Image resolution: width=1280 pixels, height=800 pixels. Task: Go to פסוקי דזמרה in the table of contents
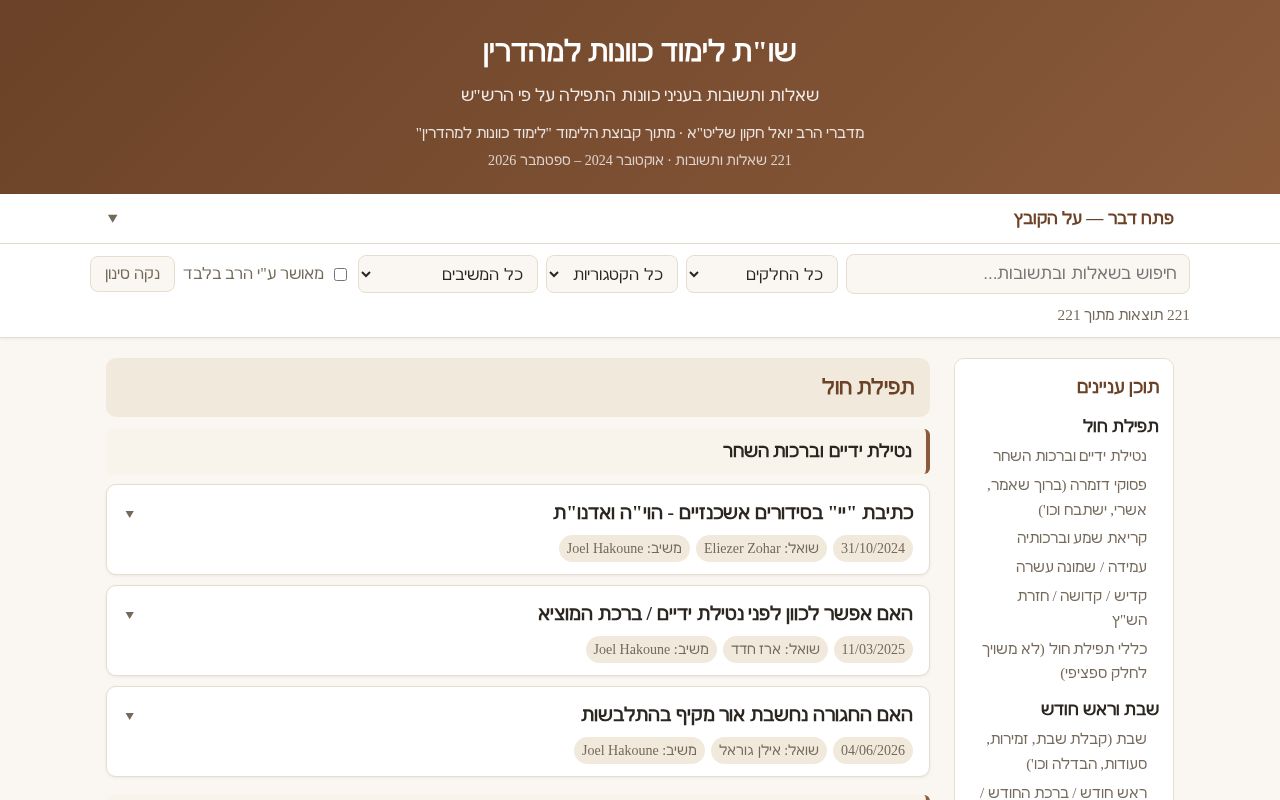coord(1067,497)
